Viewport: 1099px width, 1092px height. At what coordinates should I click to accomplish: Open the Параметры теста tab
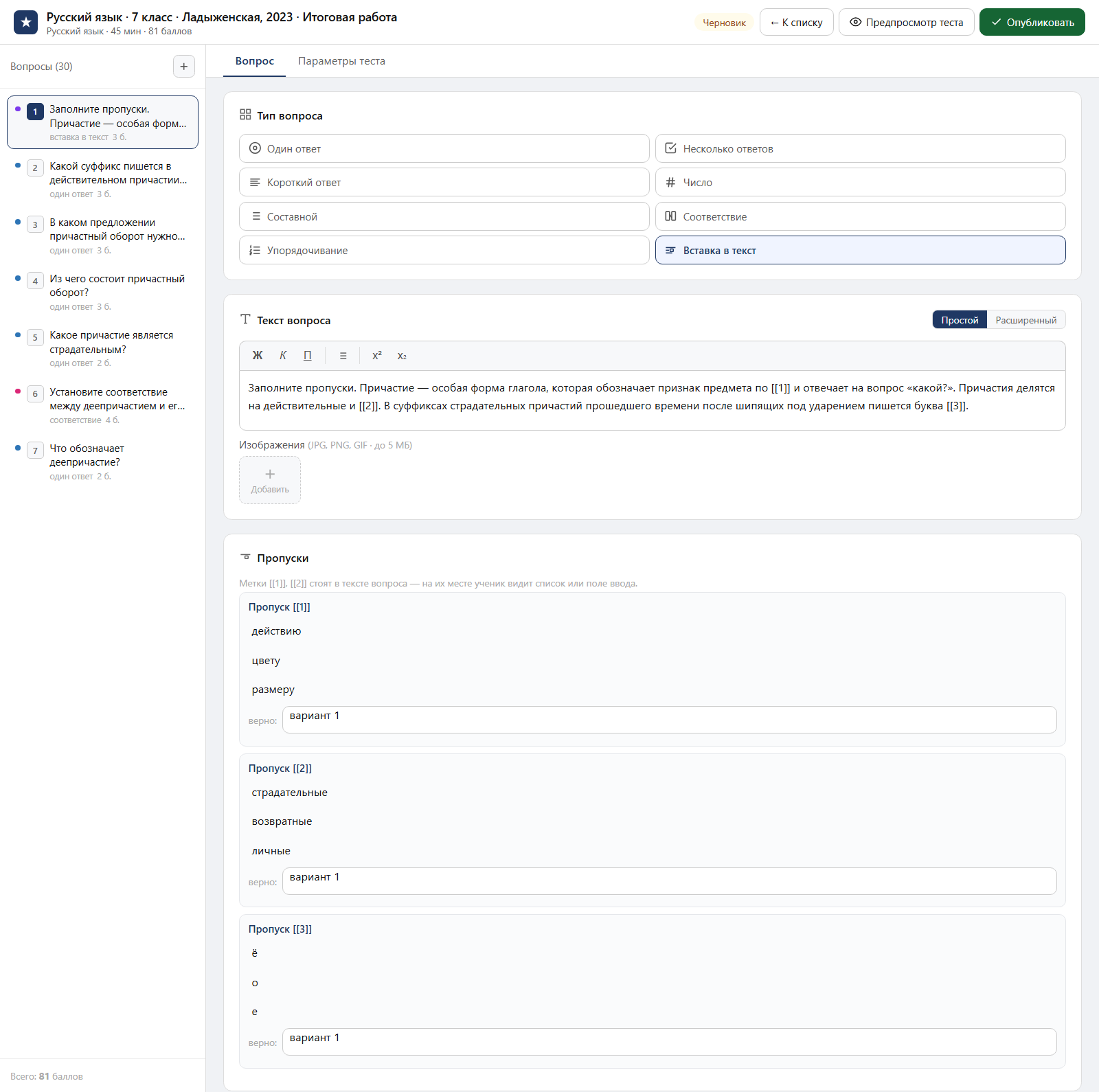pos(341,61)
